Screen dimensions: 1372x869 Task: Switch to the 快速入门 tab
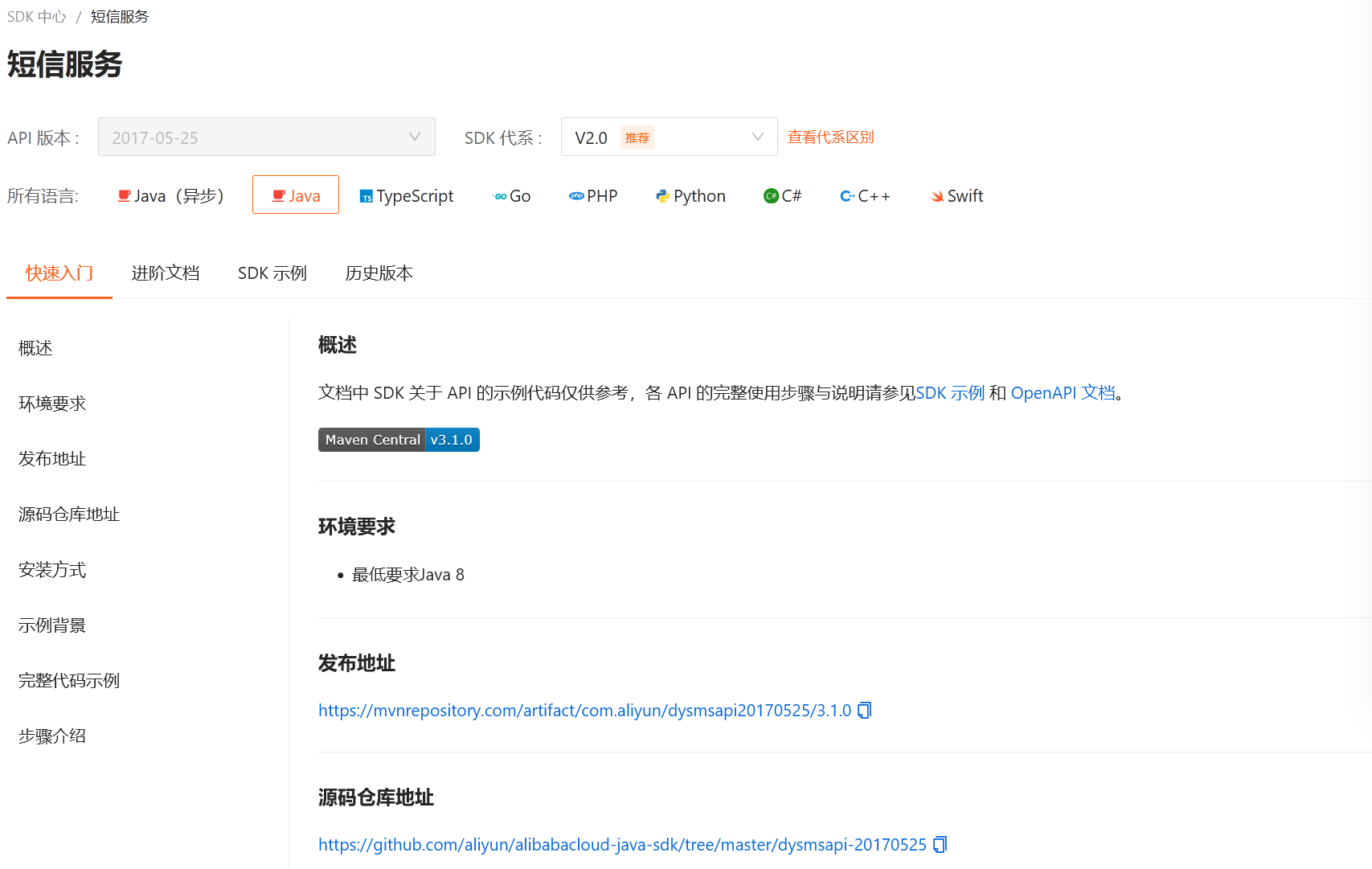coord(59,273)
